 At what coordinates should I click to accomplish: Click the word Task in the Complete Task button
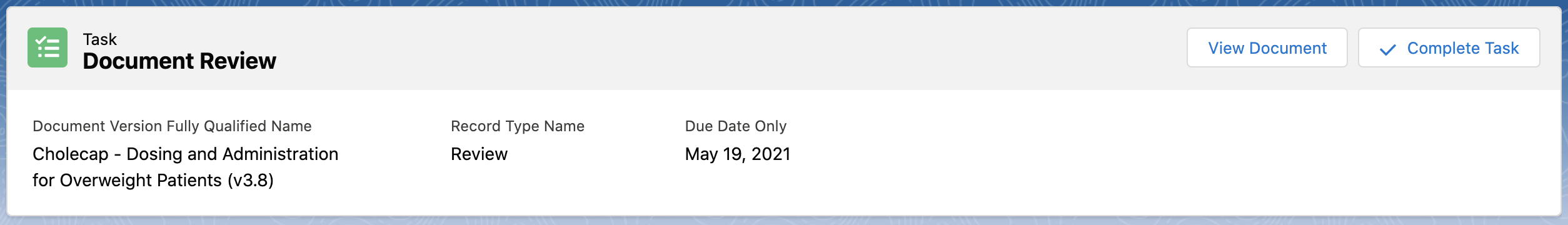1502,48
